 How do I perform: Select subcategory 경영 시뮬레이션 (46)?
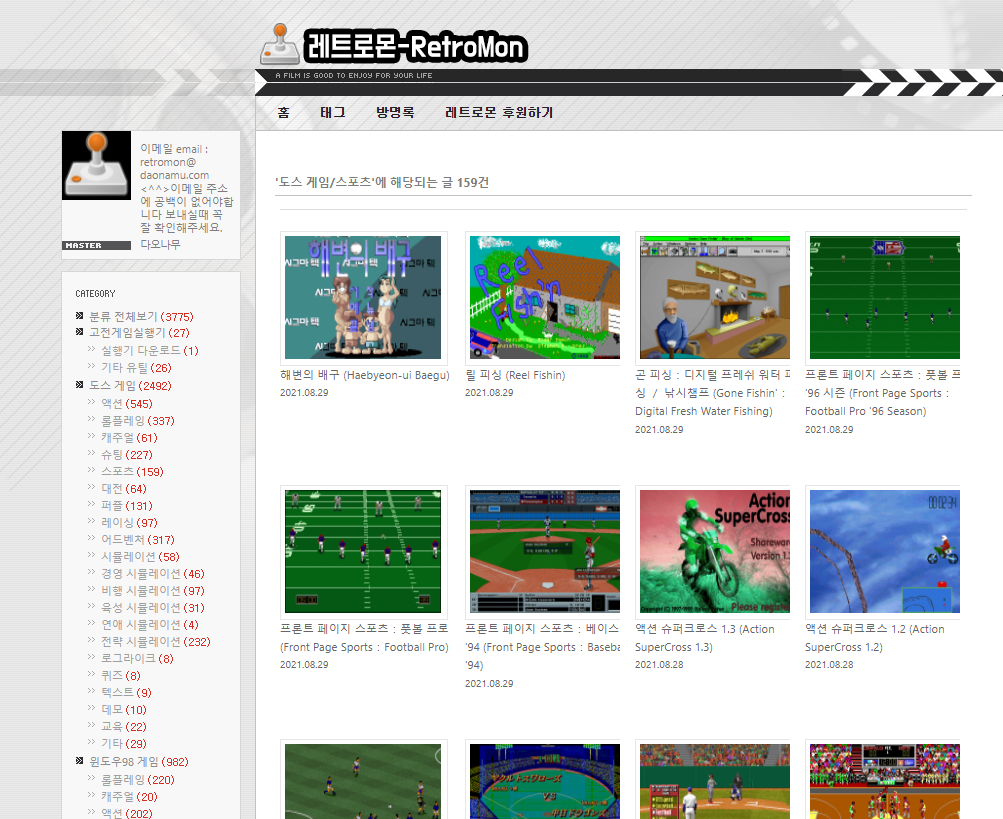(x=153, y=574)
